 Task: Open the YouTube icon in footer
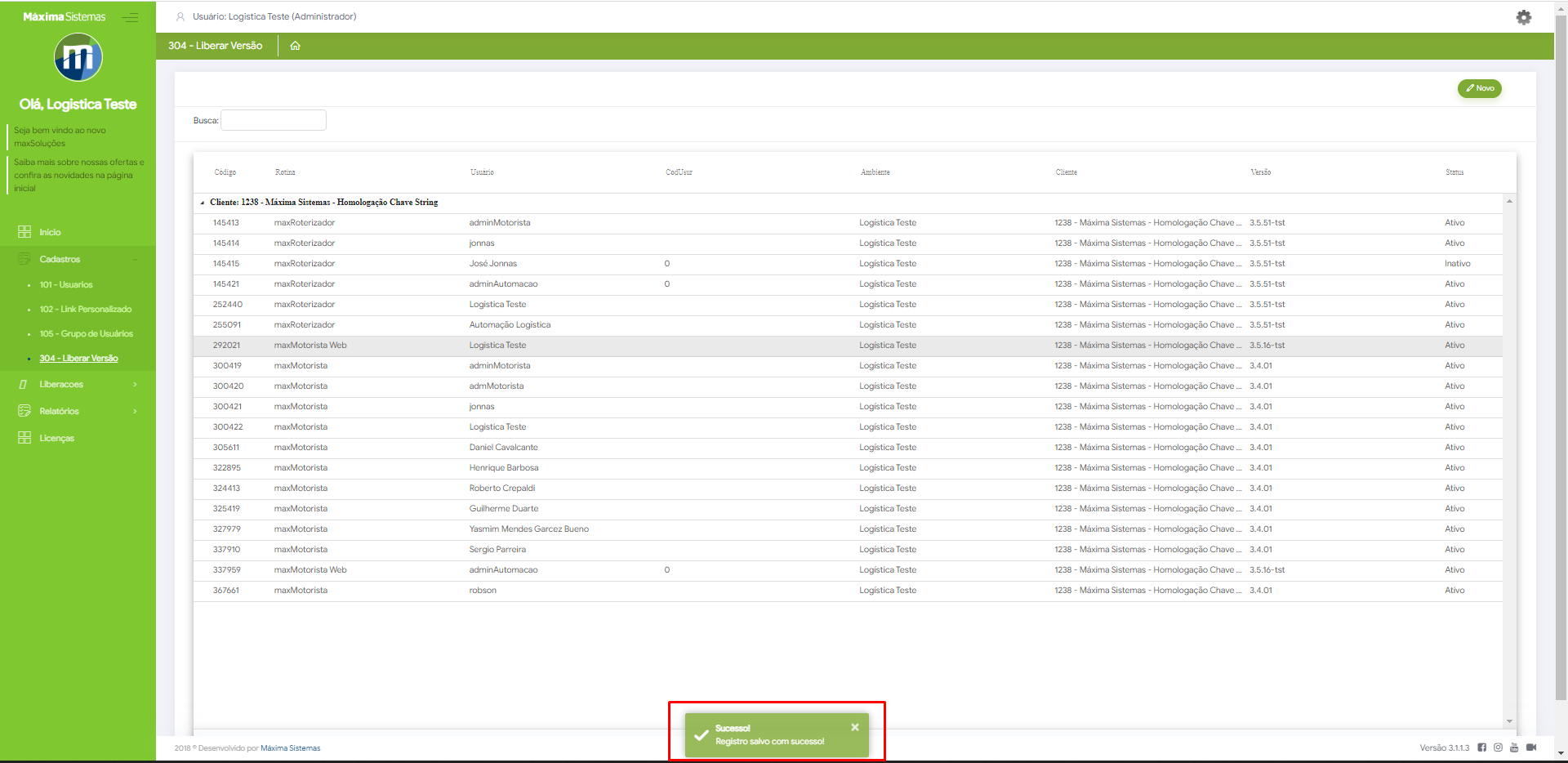[1514, 747]
